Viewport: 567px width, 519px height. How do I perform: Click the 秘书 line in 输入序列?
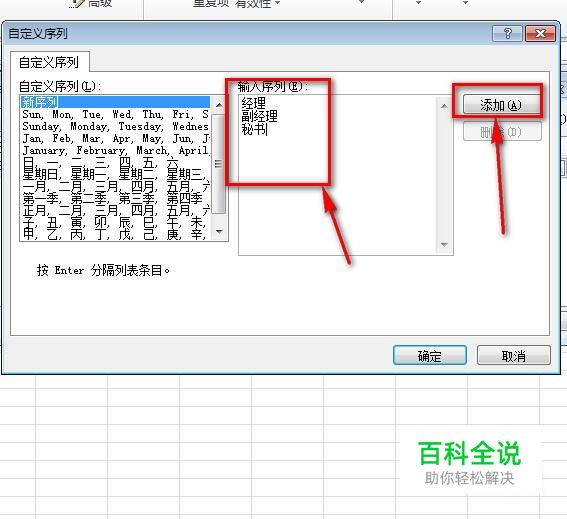pos(253,129)
